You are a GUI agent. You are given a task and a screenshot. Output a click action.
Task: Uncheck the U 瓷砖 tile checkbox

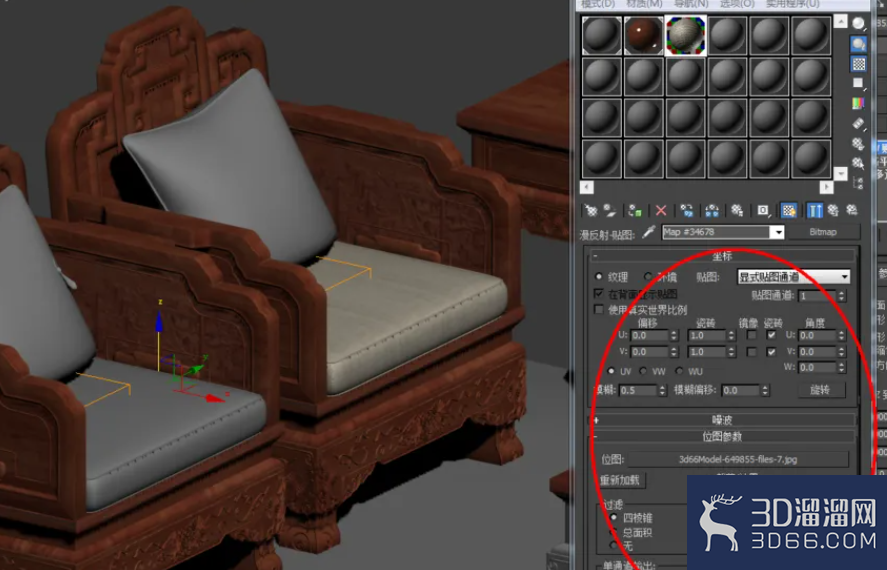tap(771, 335)
